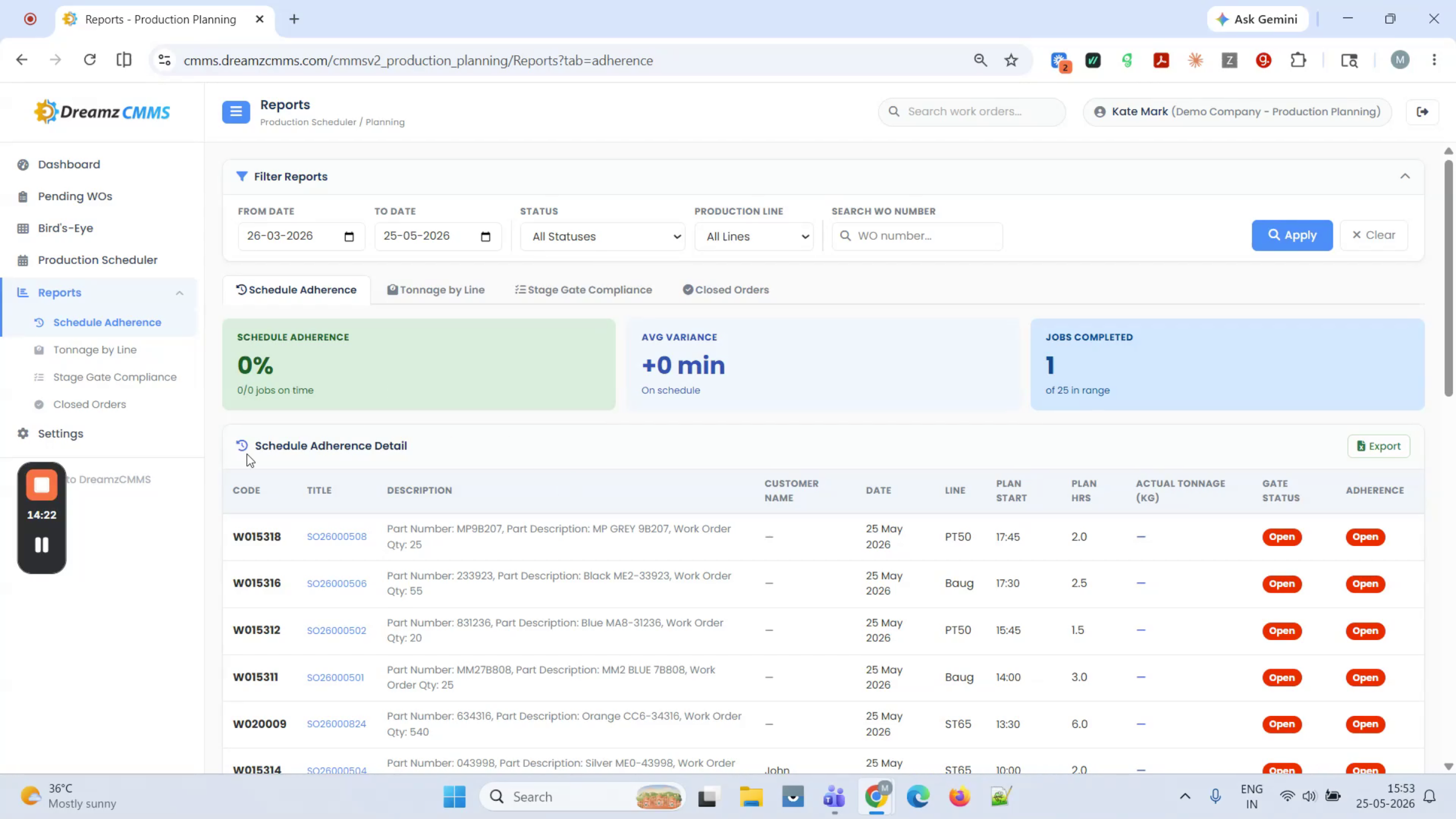The width and height of the screenshot is (1456, 819).
Task: Collapse the Filter Reports panel
Action: (x=1405, y=176)
